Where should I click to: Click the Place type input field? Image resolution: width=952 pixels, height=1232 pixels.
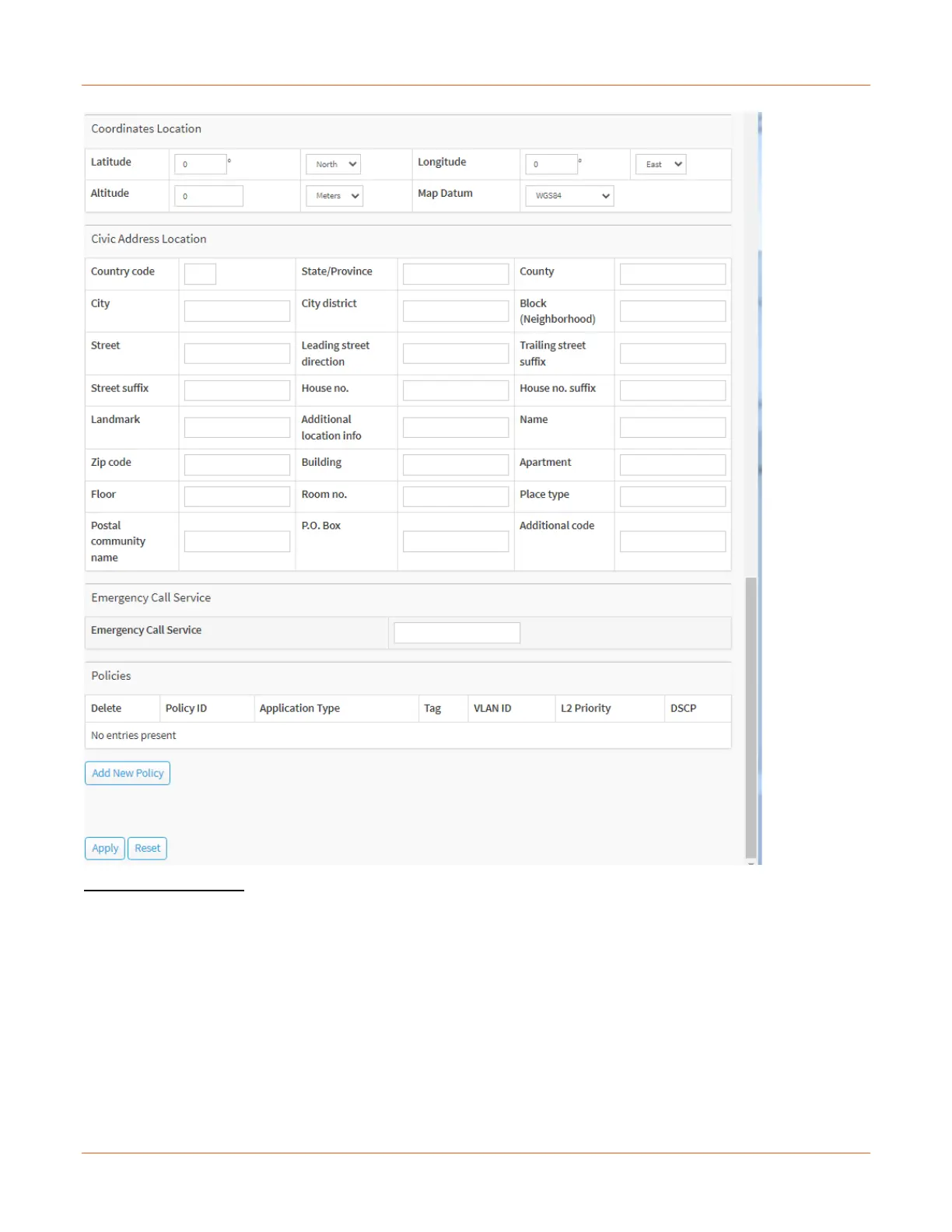[x=673, y=496]
